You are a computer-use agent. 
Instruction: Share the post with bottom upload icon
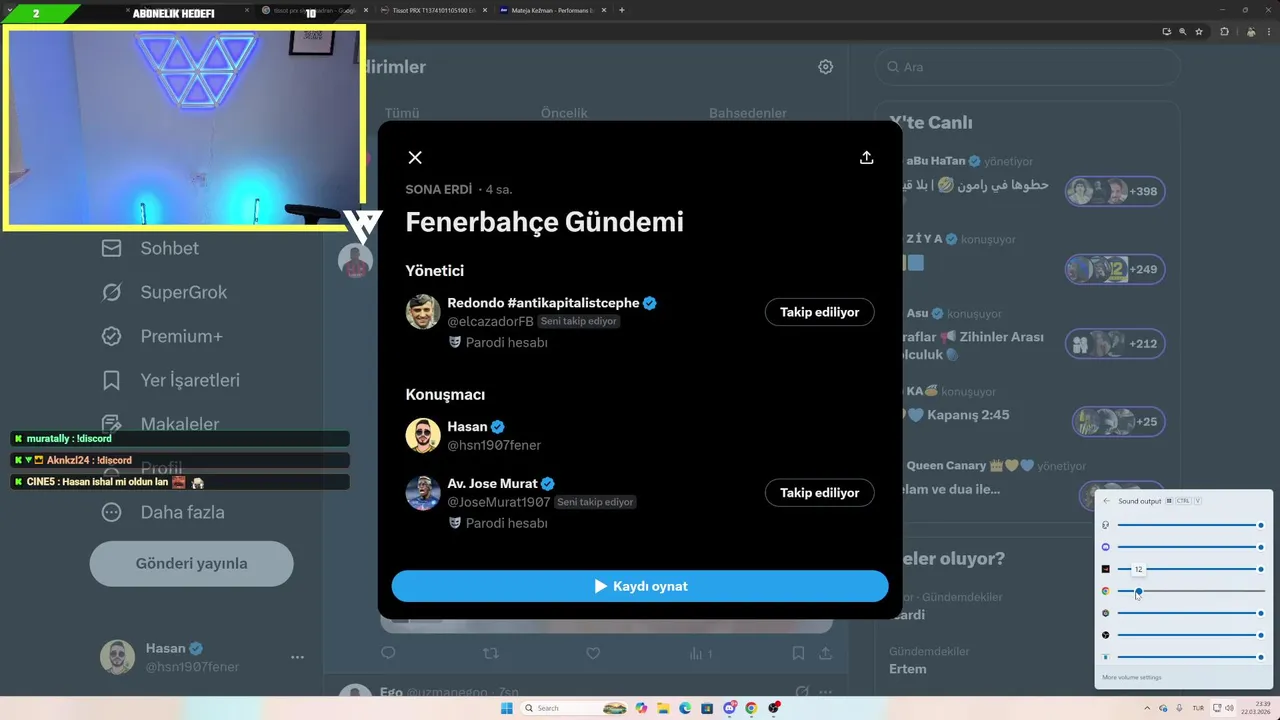click(x=826, y=653)
